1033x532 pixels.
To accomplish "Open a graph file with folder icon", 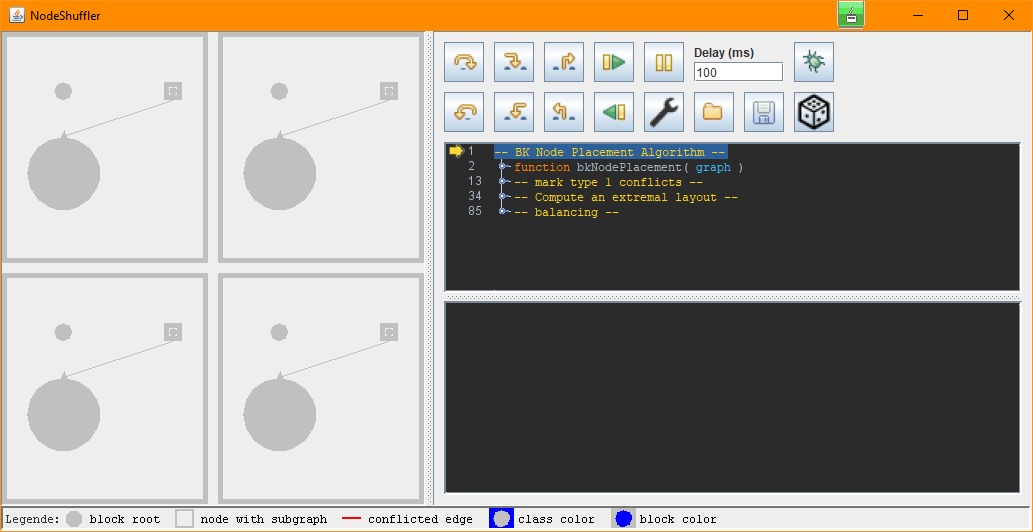I will (713, 112).
